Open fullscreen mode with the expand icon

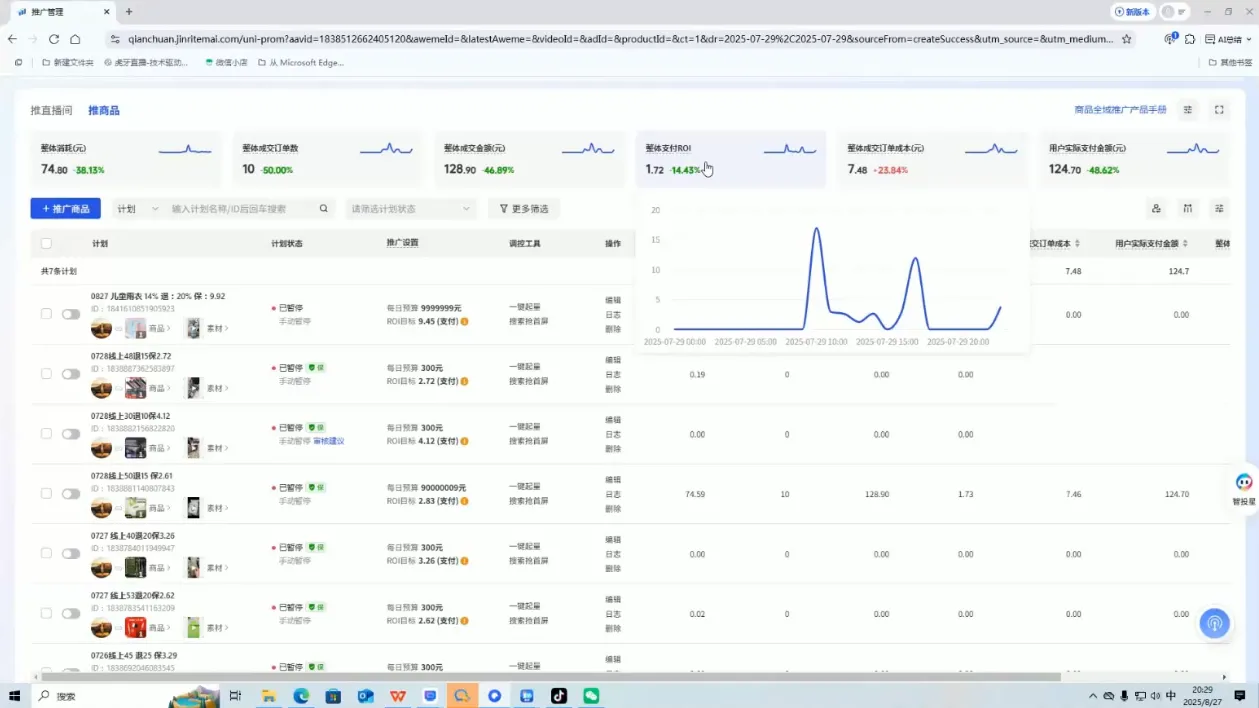pyautogui.click(x=1219, y=110)
